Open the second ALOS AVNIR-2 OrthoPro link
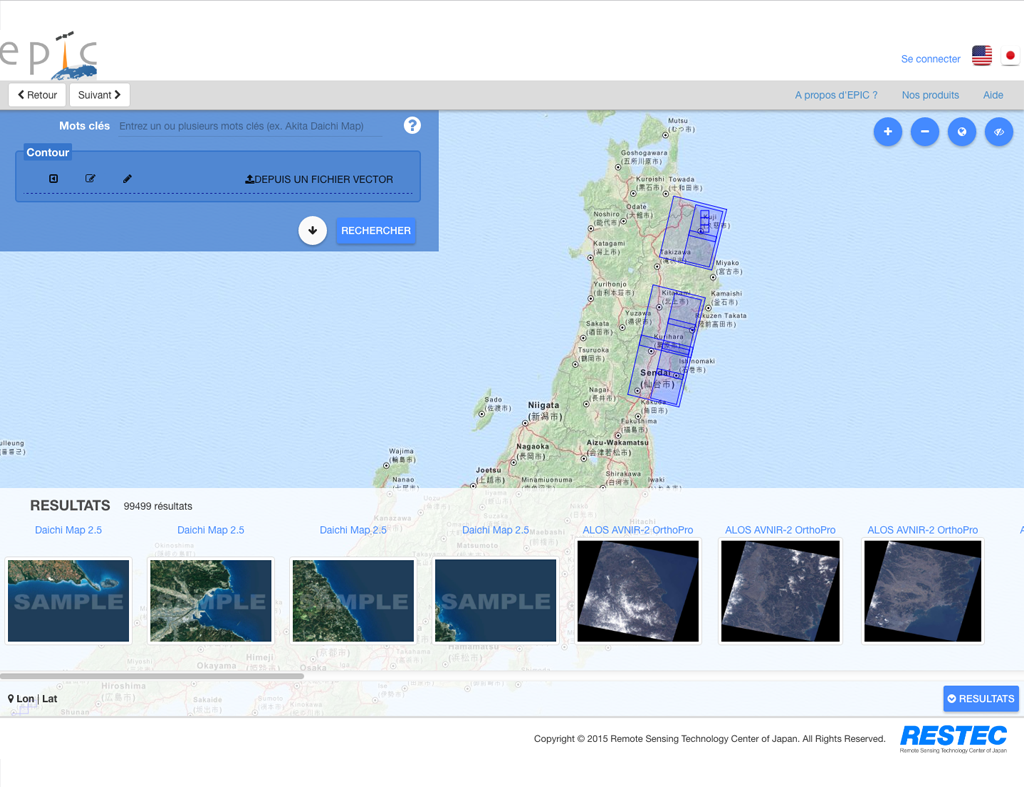 click(780, 530)
